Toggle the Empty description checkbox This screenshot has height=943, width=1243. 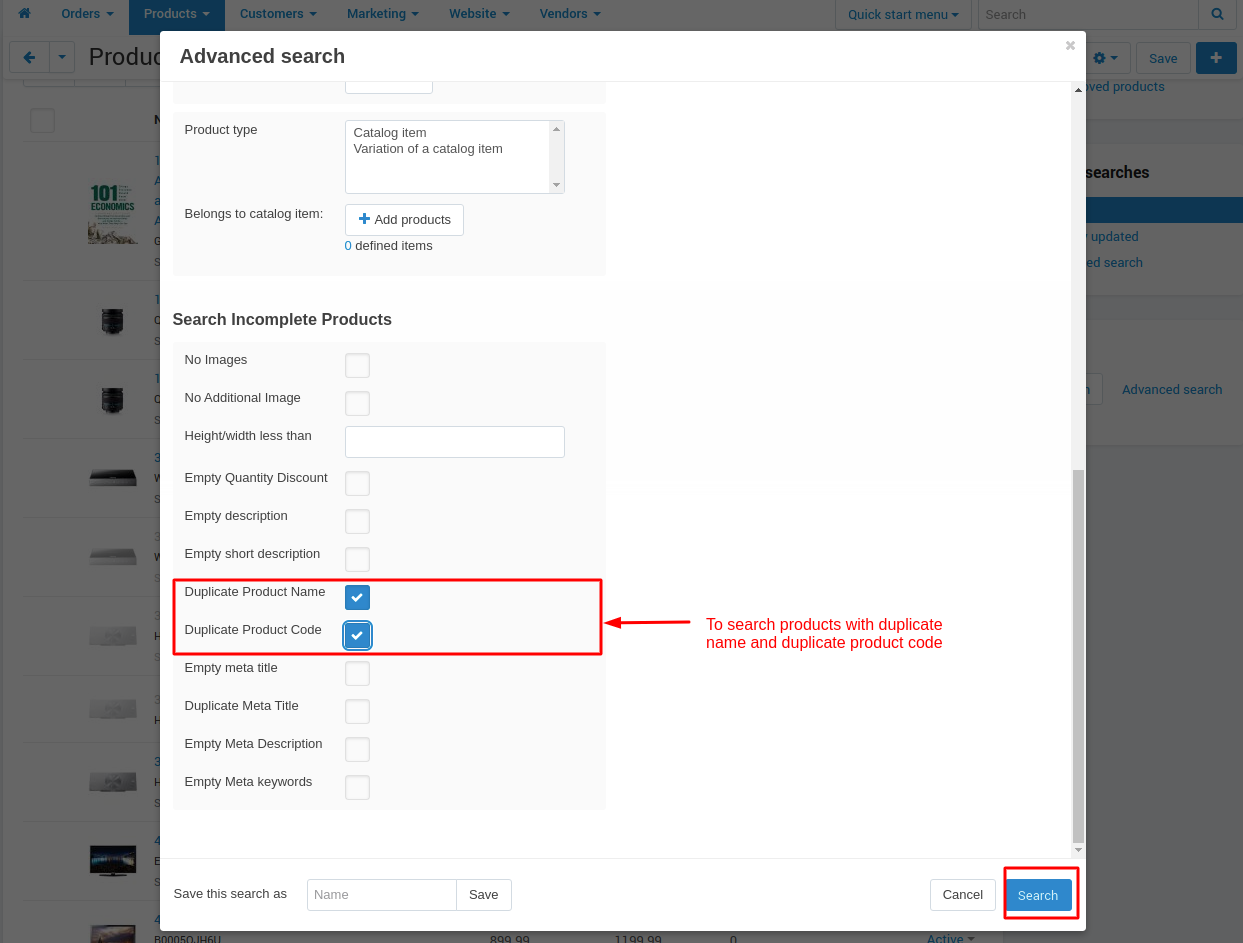click(x=357, y=521)
